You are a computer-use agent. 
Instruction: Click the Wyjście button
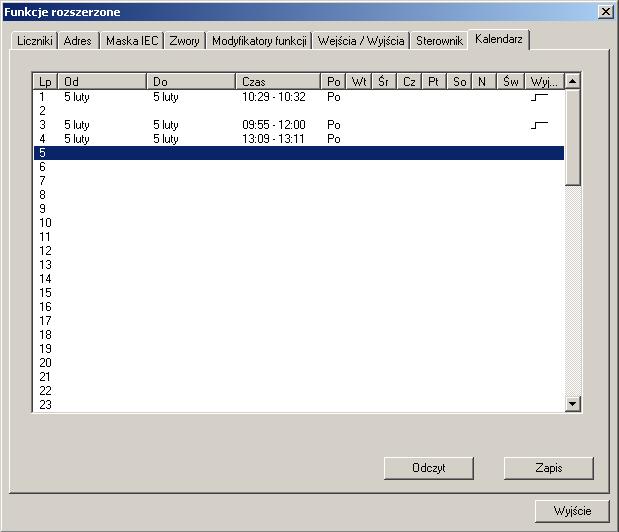pyautogui.click(x=572, y=511)
